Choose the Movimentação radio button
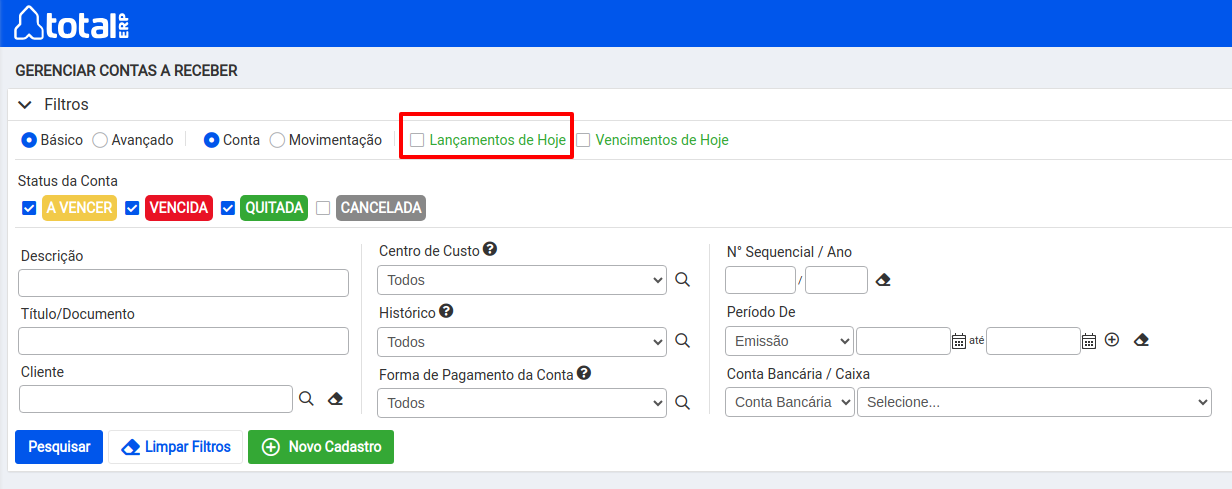The width and height of the screenshot is (1232, 489). click(x=277, y=140)
